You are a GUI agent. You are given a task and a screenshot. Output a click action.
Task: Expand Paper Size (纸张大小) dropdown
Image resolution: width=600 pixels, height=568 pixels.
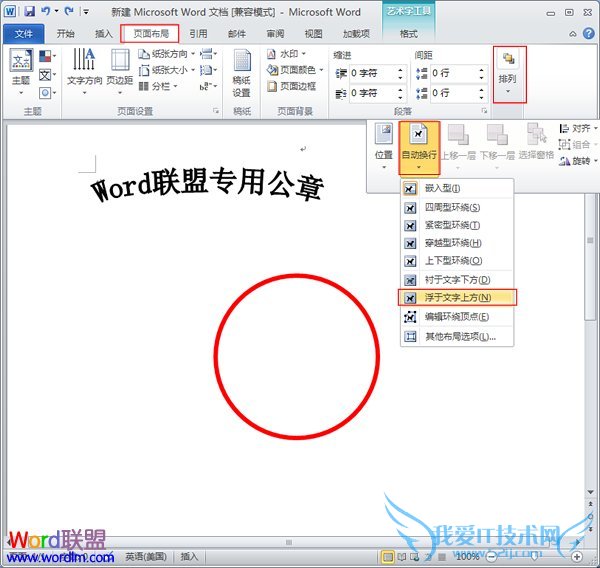point(193,70)
